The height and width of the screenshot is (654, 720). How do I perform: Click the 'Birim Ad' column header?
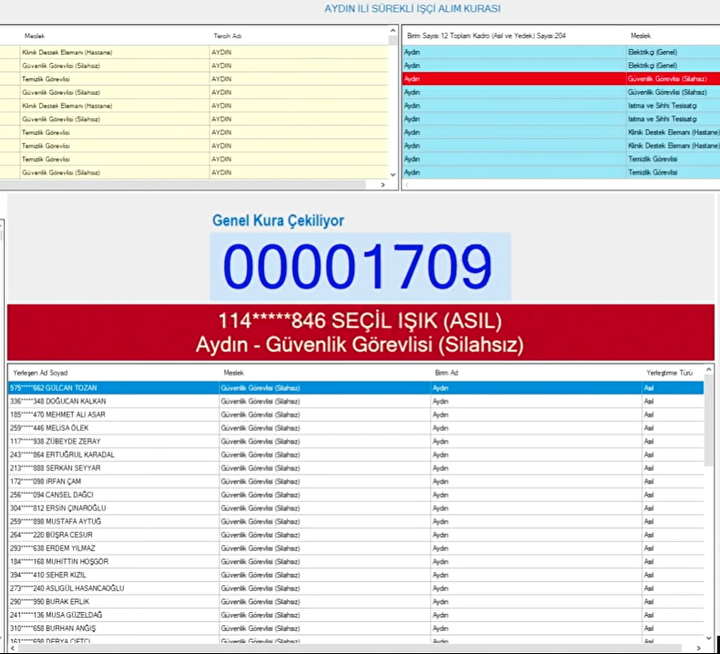coord(446,373)
